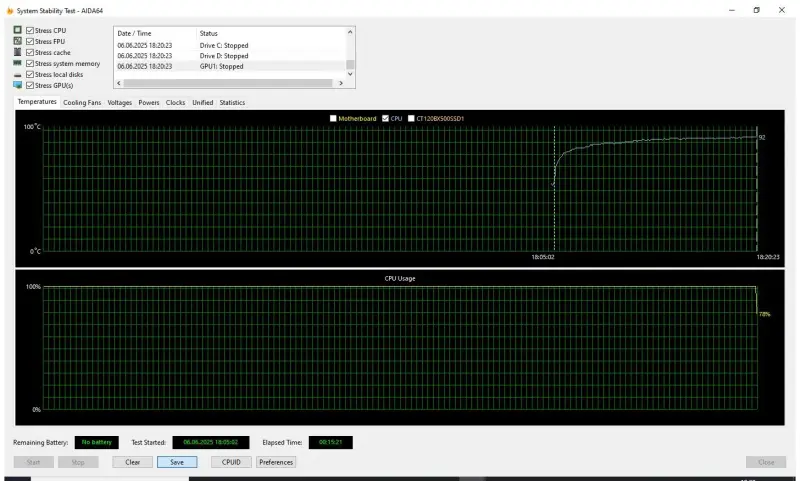Uncheck the Stress CPU checkbox
The image size is (800, 481).
point(30,31)
